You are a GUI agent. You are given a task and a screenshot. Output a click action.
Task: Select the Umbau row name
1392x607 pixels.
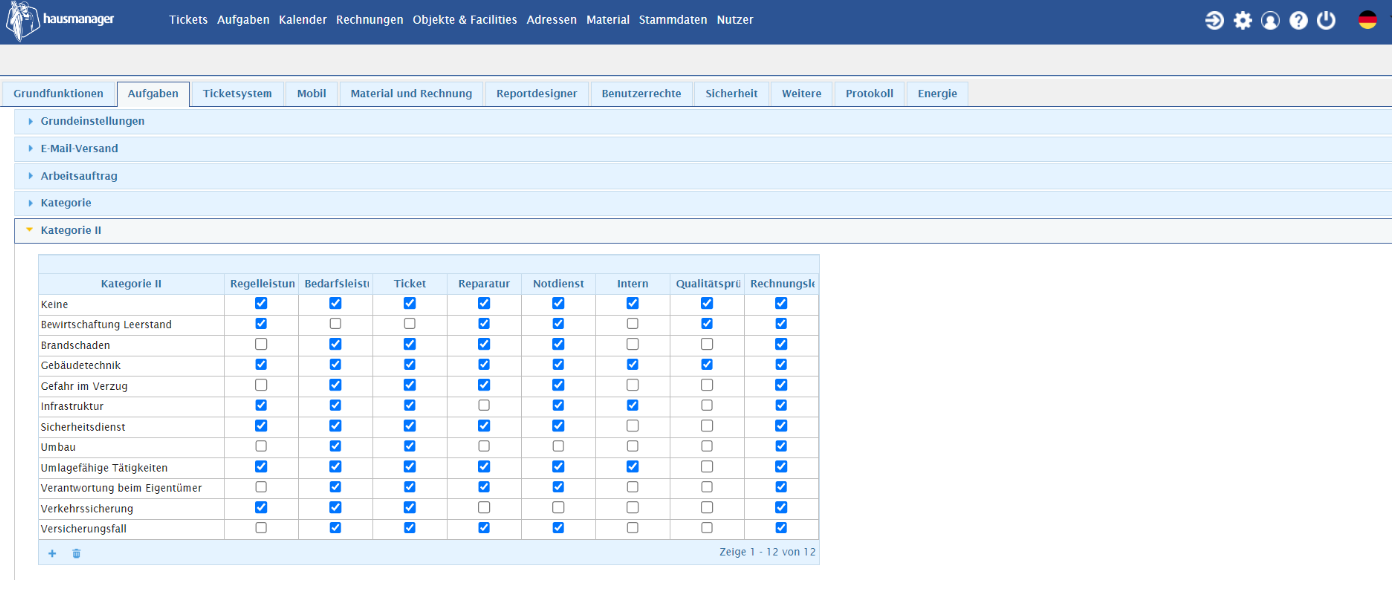[58, 447]
